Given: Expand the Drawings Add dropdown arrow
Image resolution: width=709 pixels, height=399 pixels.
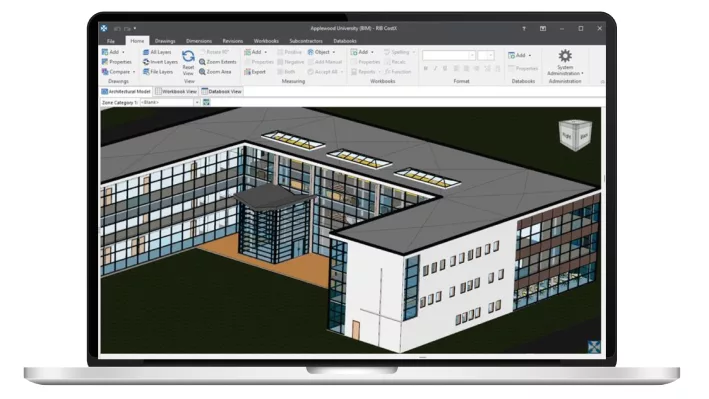Looking at the screenshot, I should [x=123, y=52].
